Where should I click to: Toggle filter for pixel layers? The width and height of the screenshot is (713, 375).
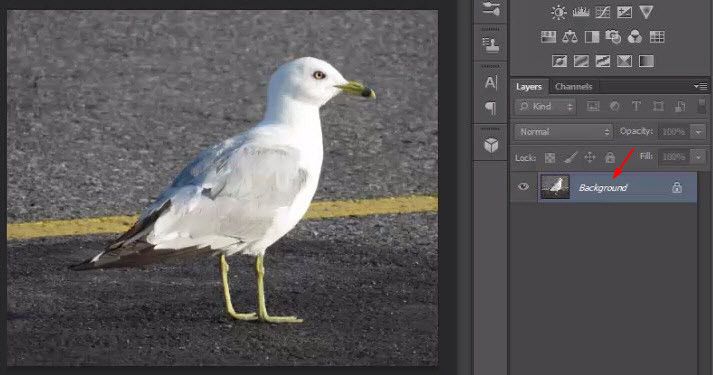pyautogui.click(x=592, y=106)
